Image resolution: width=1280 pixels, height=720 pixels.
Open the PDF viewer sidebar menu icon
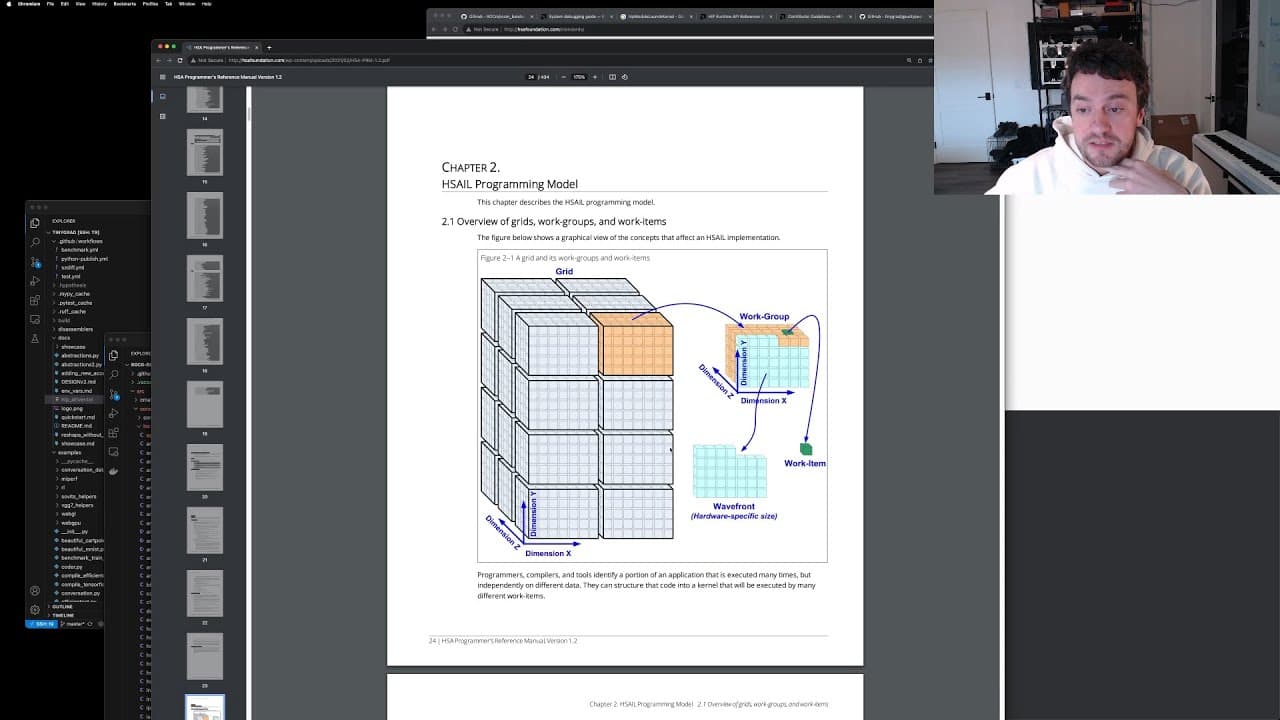pos(162,77)
